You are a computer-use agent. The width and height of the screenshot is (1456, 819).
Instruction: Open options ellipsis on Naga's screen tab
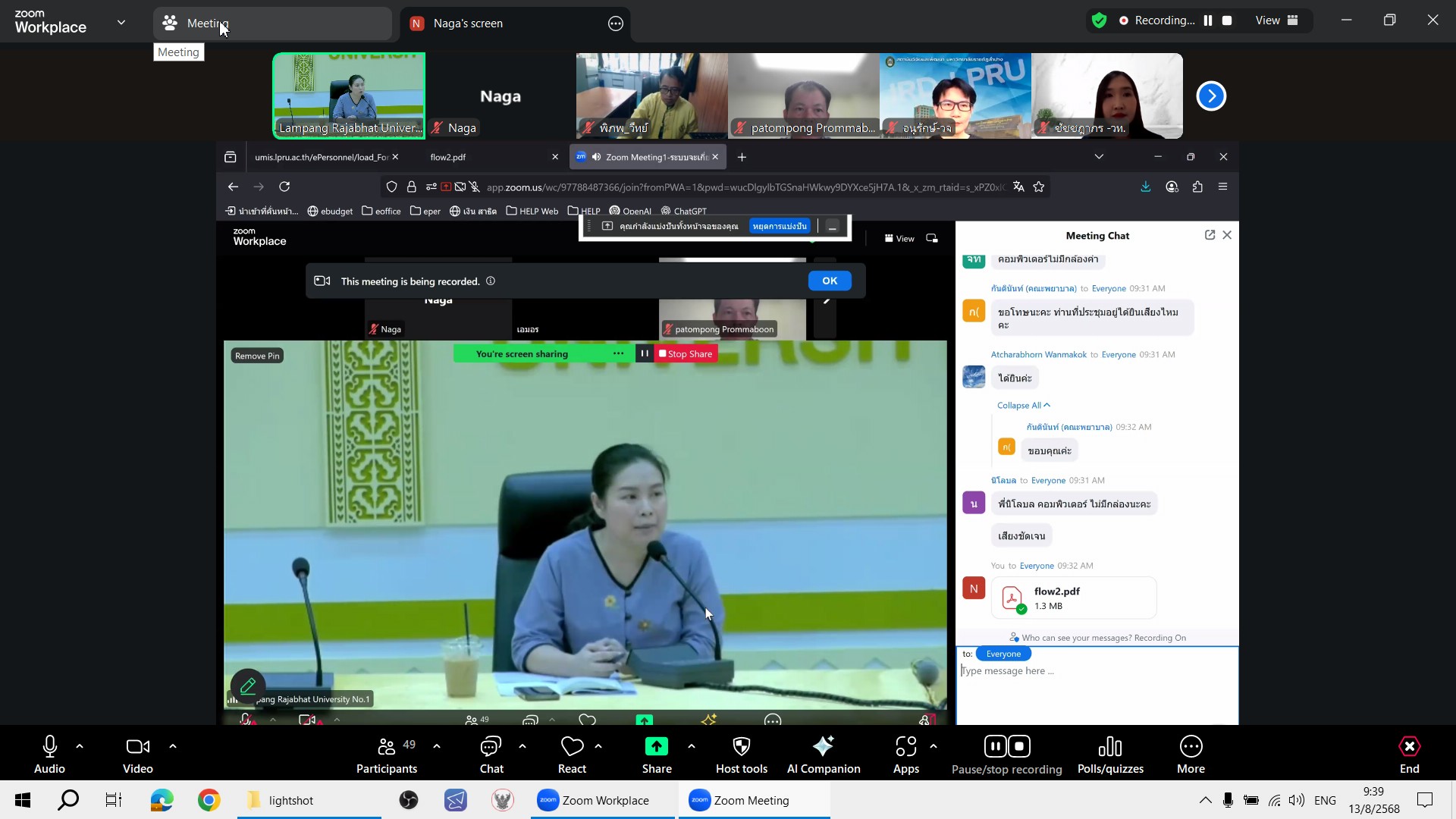pos(616,24)
